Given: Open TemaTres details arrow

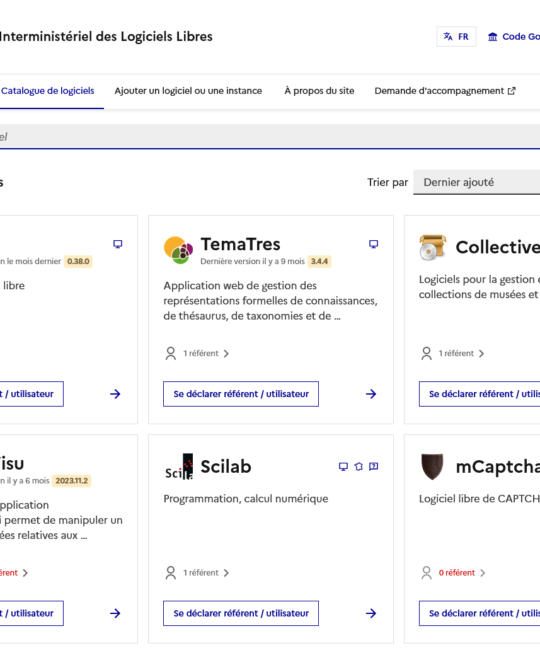Looking at the screenshot, I should [x=371, y=394].
